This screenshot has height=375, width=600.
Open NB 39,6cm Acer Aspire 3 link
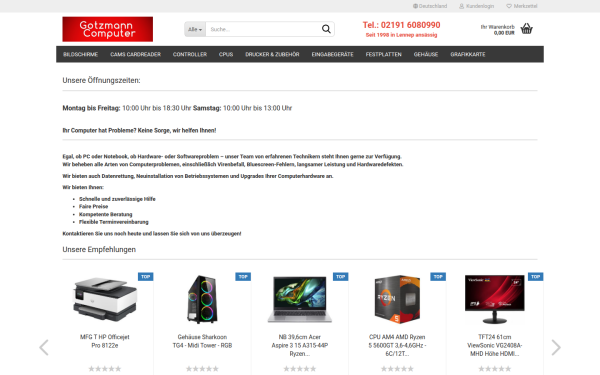tap(300, 345)
